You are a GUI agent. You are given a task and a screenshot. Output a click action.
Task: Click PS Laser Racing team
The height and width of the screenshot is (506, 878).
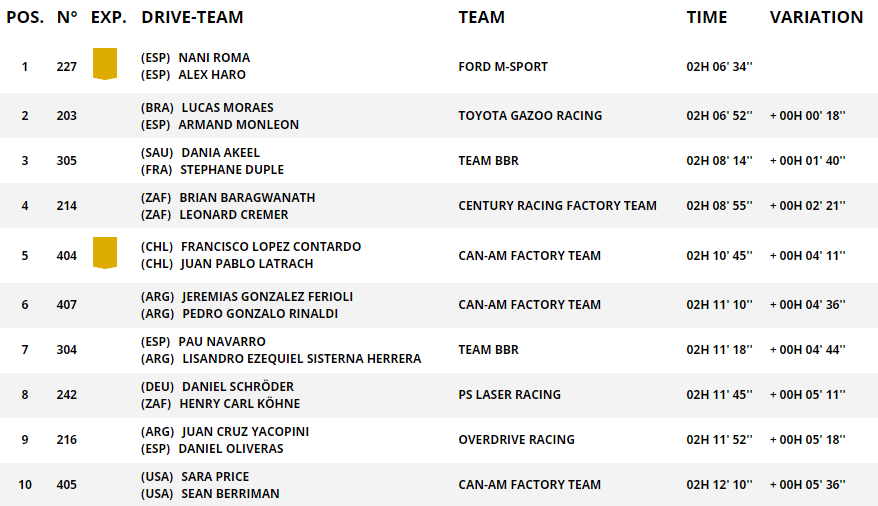tap(509, 395)
